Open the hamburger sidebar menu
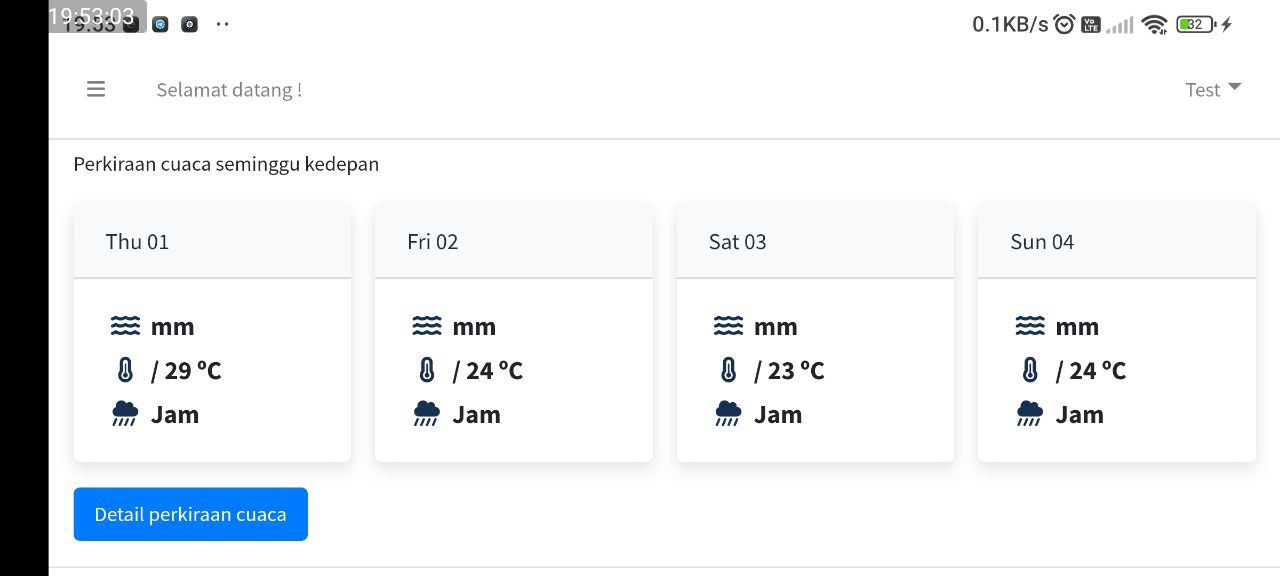 click(x=96, y=89)
